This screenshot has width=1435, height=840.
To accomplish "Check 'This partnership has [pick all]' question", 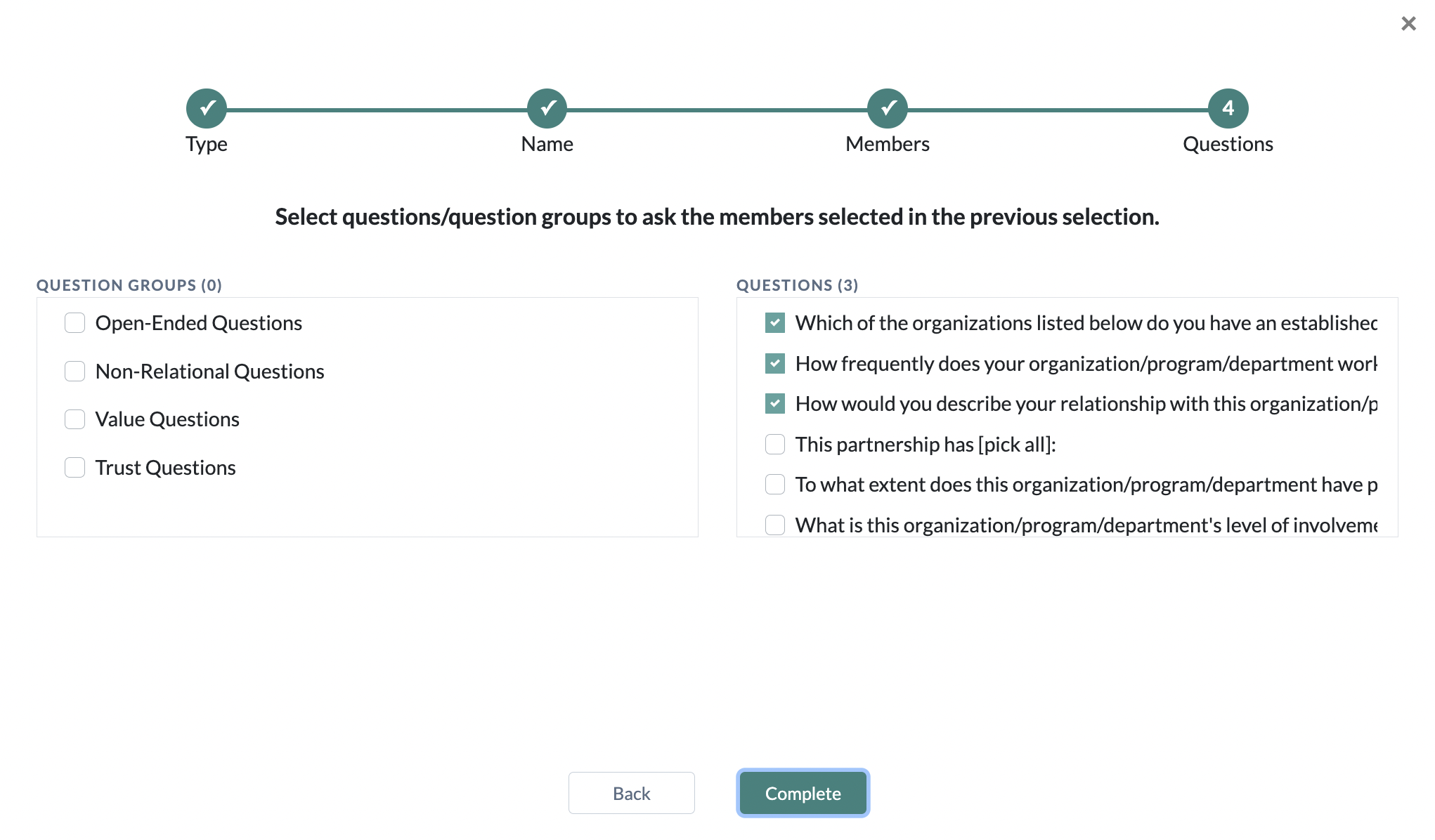I will [774, 444].
